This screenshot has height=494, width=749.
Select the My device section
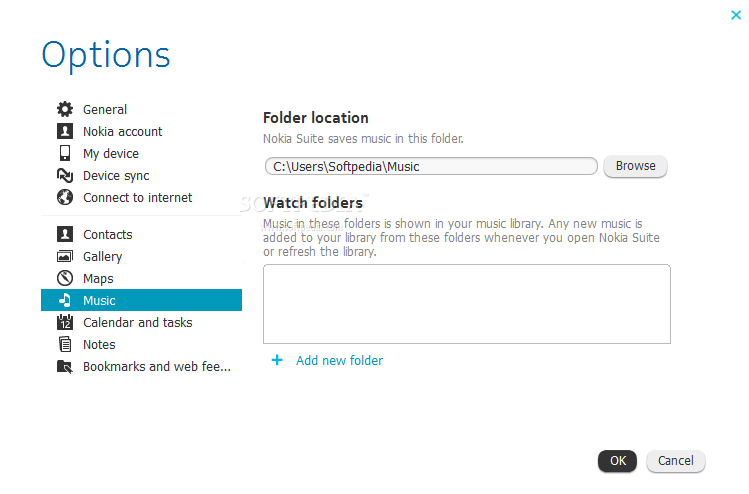[x=111, y=153]
